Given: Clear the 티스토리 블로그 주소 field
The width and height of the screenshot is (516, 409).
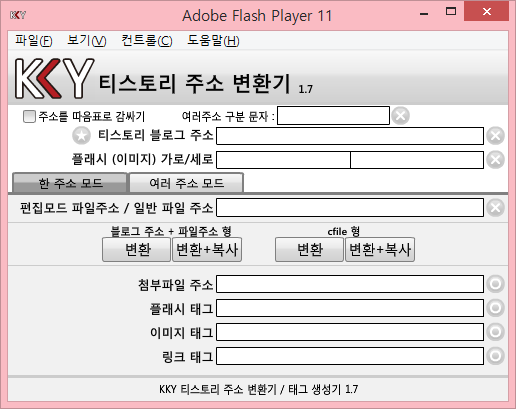Looking at the screenshot, I should click(x=495, y=136).
